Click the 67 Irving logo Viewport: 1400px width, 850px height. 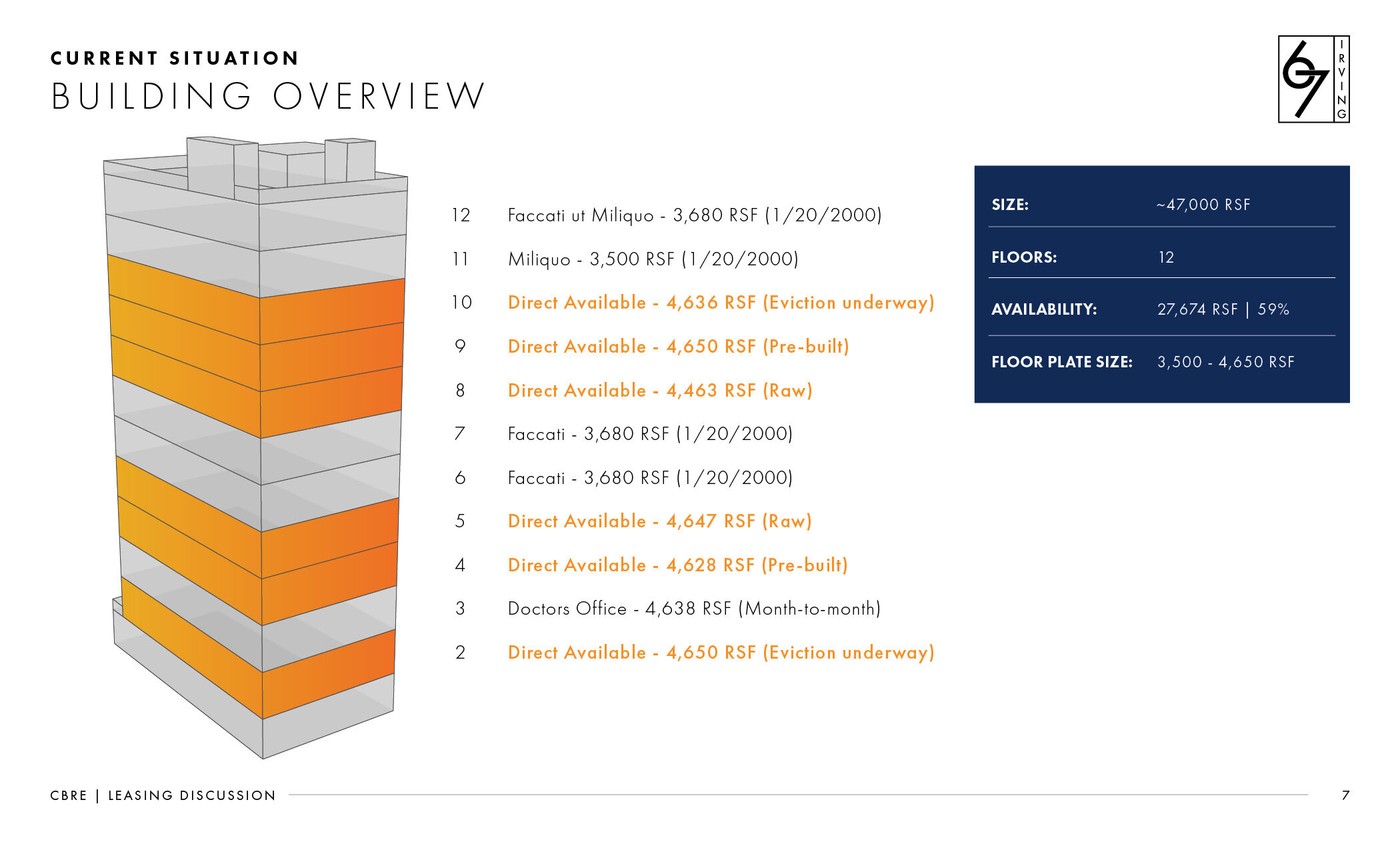click(1313, 79)
